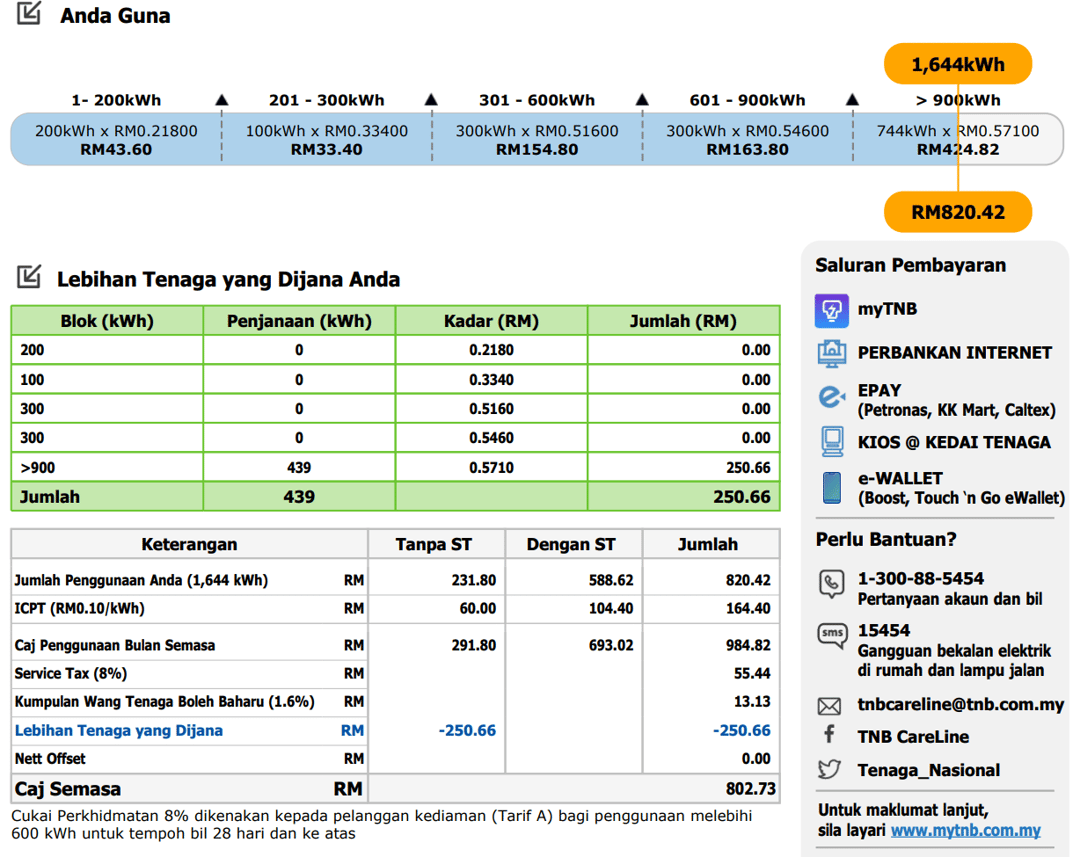The image size is (1080, 857).
Task: Click the 0.5710 rate cell
Action: 491,467
